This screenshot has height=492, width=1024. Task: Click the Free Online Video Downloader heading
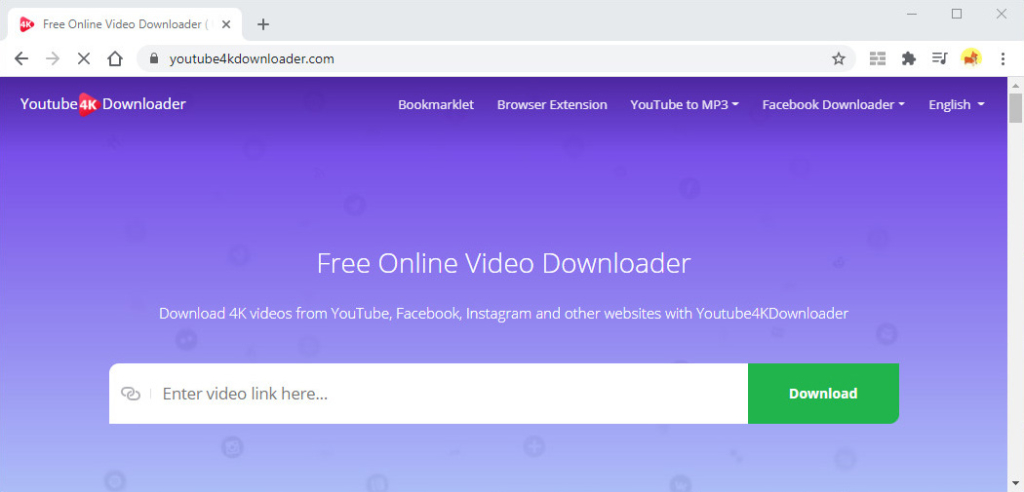coord(504,264)
